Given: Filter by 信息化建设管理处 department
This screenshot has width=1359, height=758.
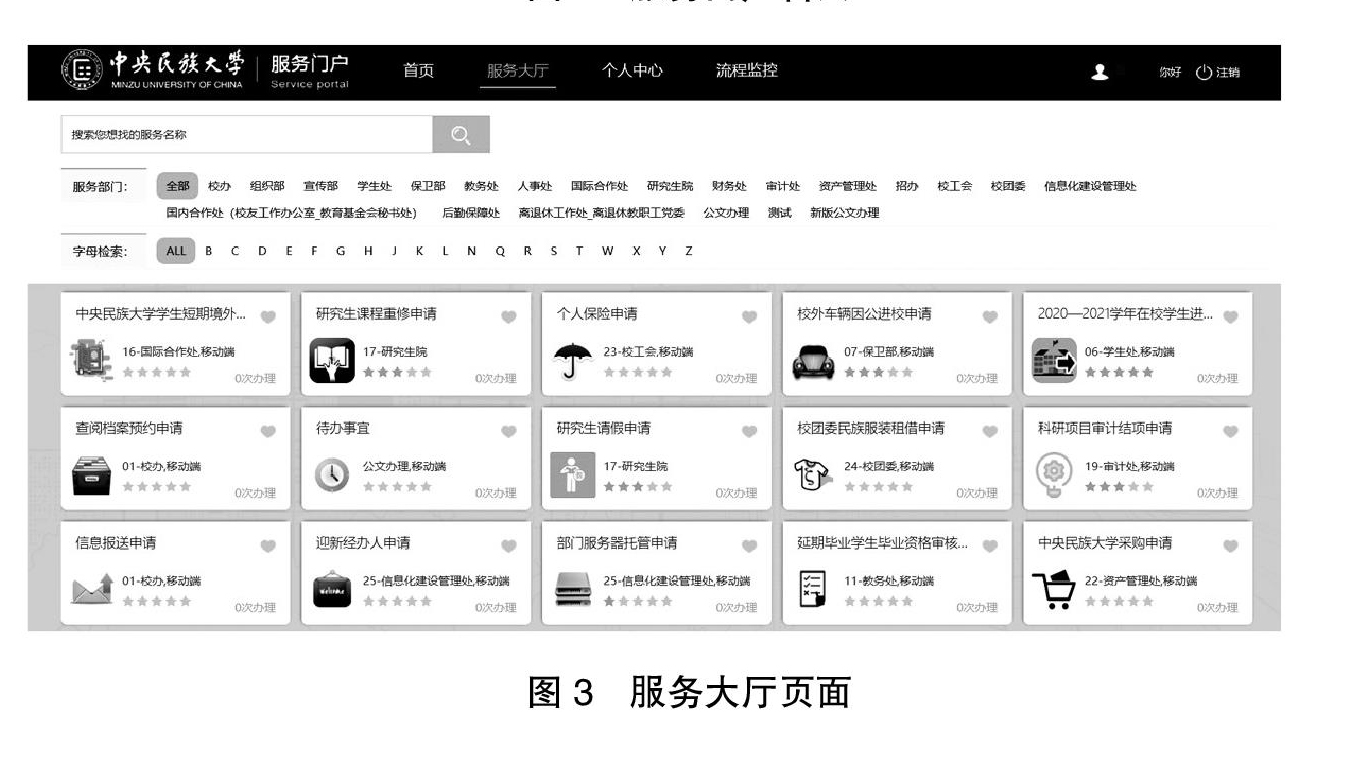Looking at the screenshot, I should [1090, 186].
